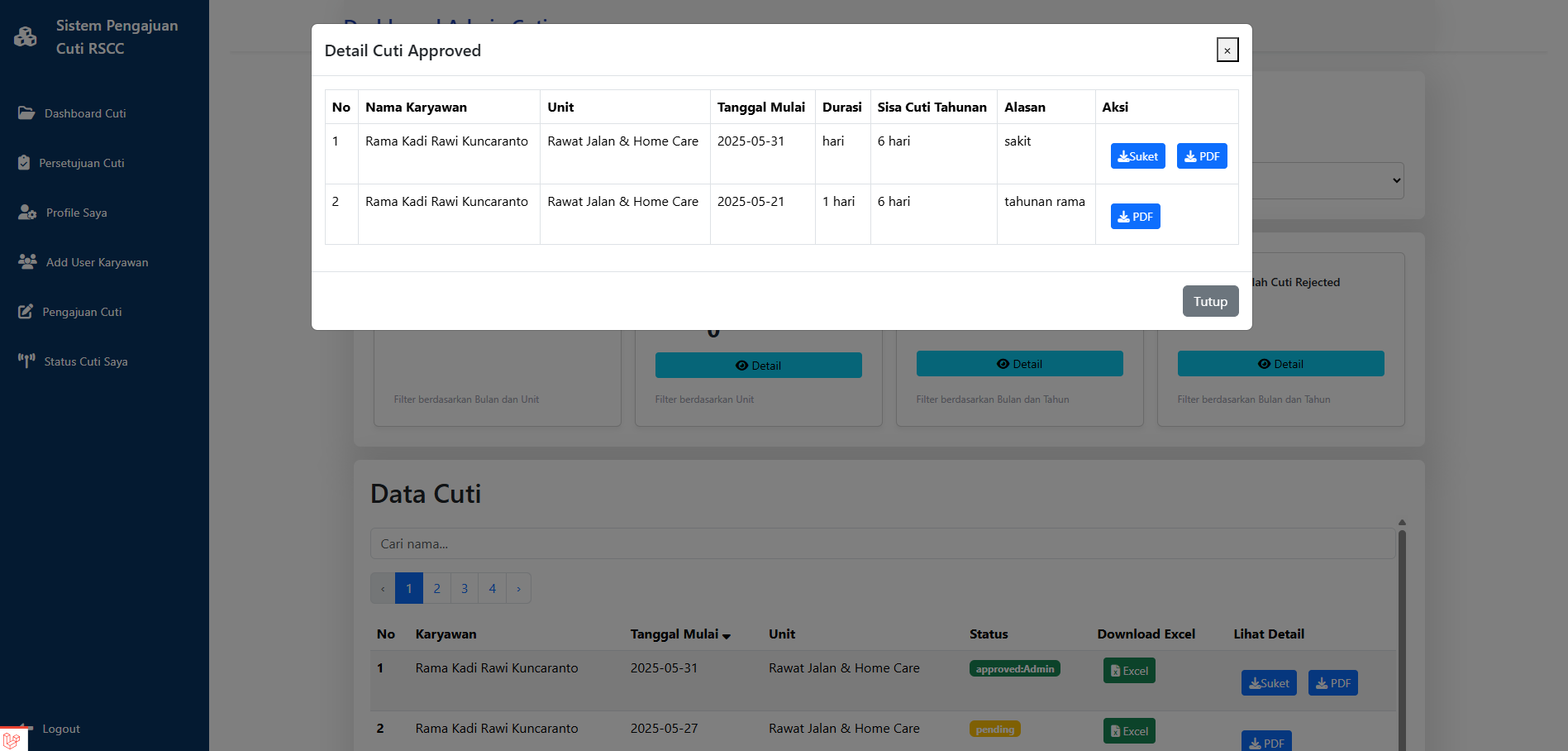This screenshot has height=751, width=1568.
Task: Click next page arrow in pagination
Action: [x=518, y=589]
